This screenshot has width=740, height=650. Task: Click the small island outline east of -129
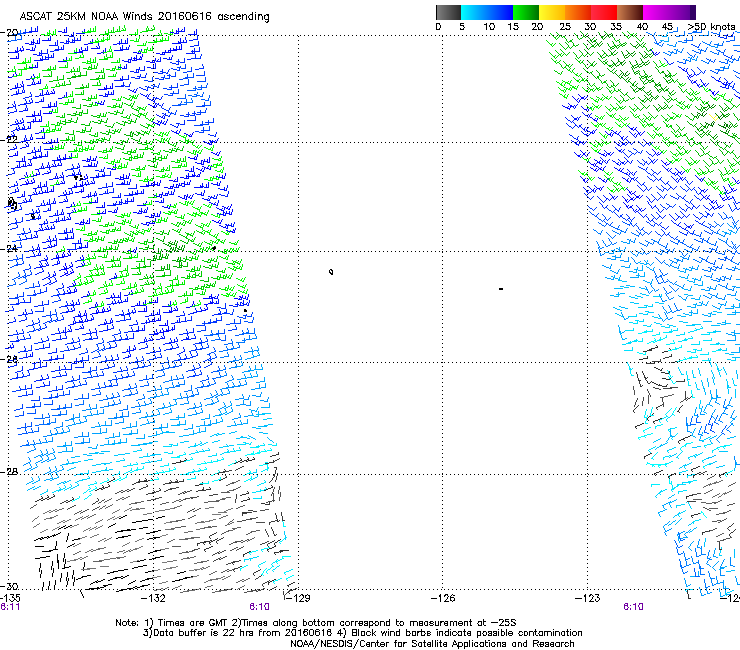[x=331, y=271]
